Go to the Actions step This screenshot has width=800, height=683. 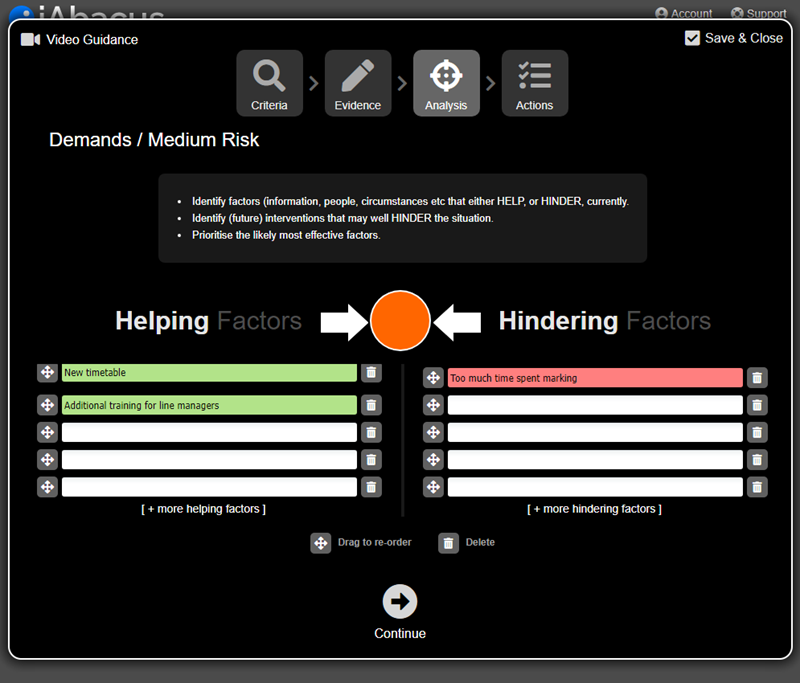click(535, 83)
